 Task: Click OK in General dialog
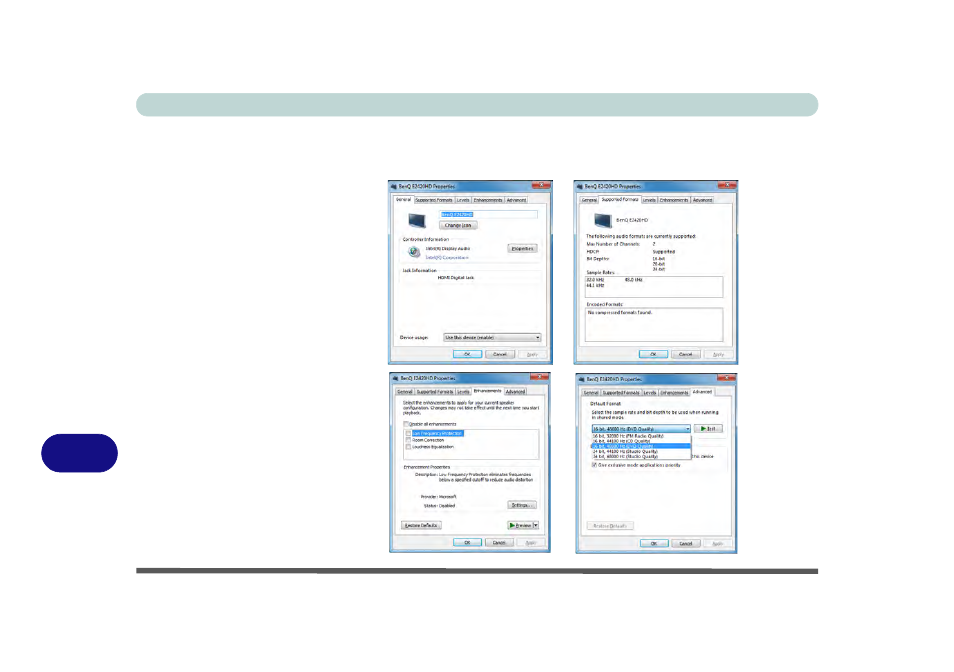tap(467, 355)
